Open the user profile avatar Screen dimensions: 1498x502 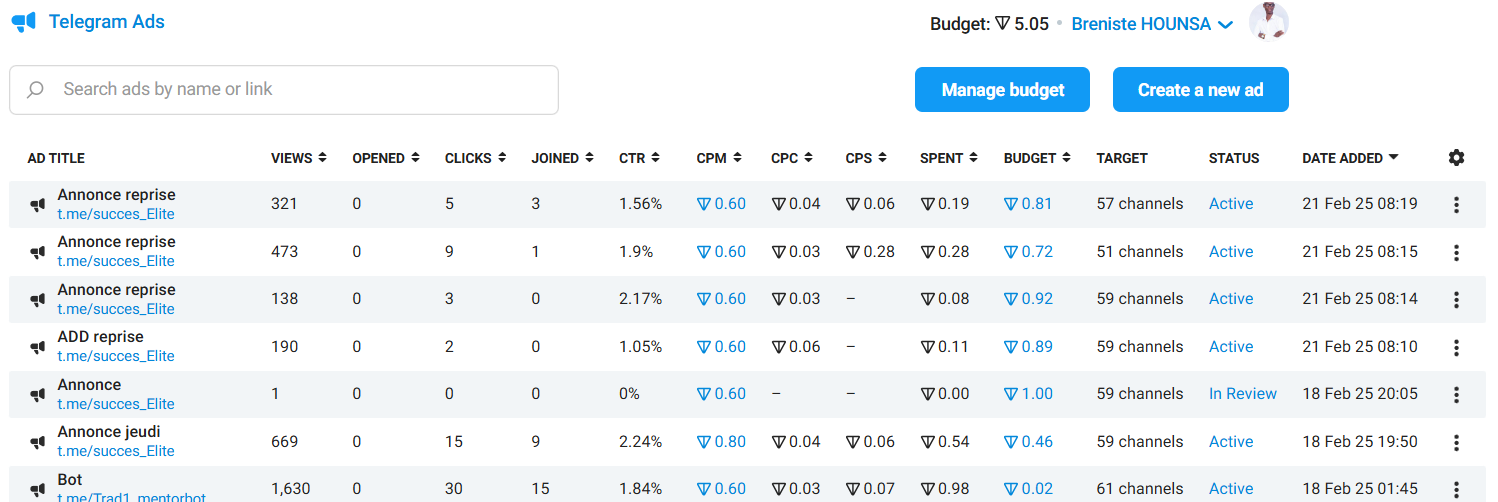pyautogui.click(x=1269, y=22)
